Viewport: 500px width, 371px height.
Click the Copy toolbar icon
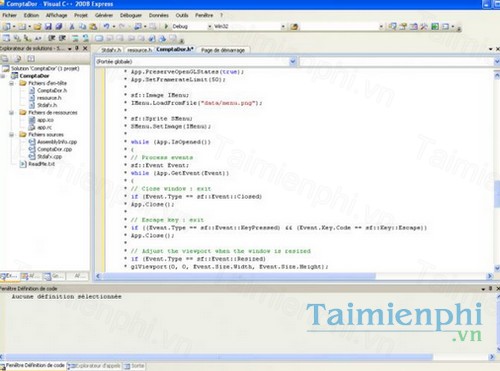82,26
